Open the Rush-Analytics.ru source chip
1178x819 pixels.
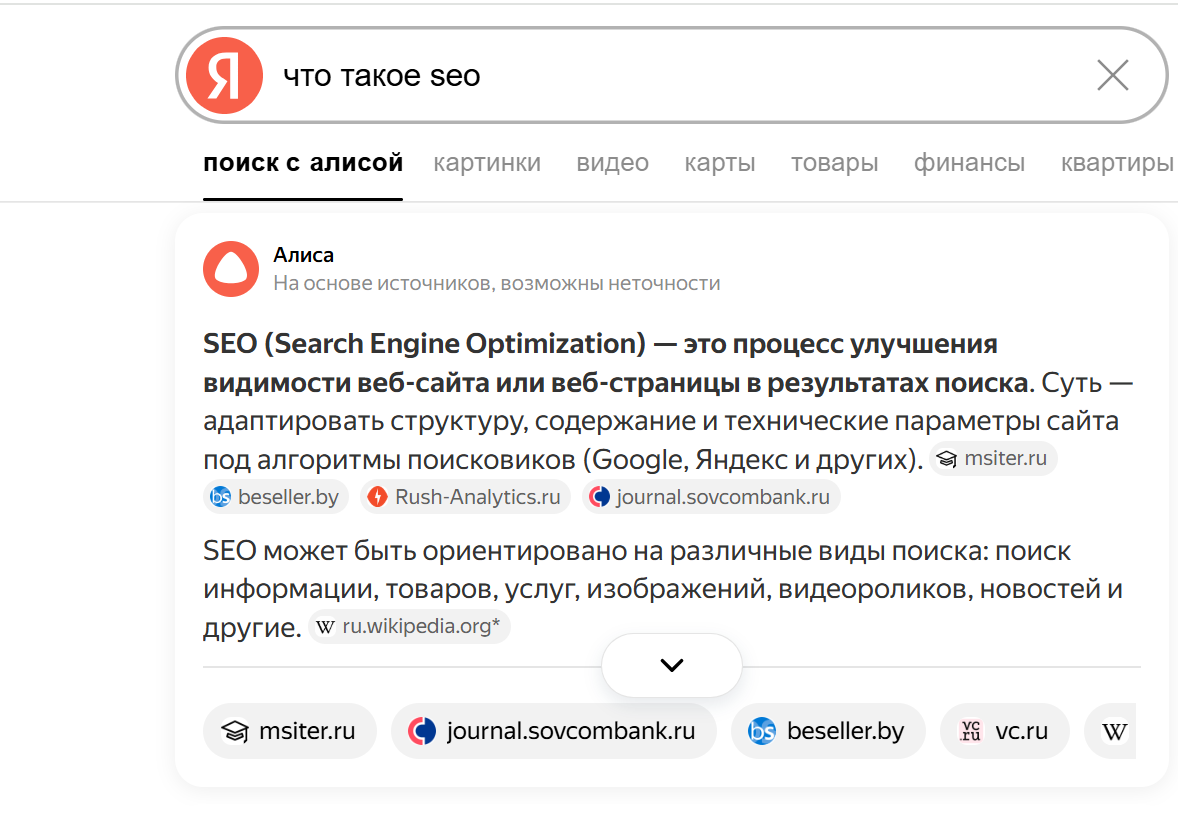[x=465, y=497]
